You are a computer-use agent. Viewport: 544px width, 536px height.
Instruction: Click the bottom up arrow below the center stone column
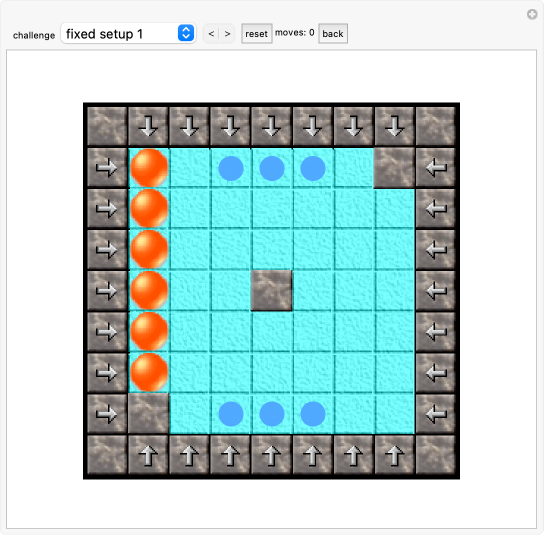point(271,455)
